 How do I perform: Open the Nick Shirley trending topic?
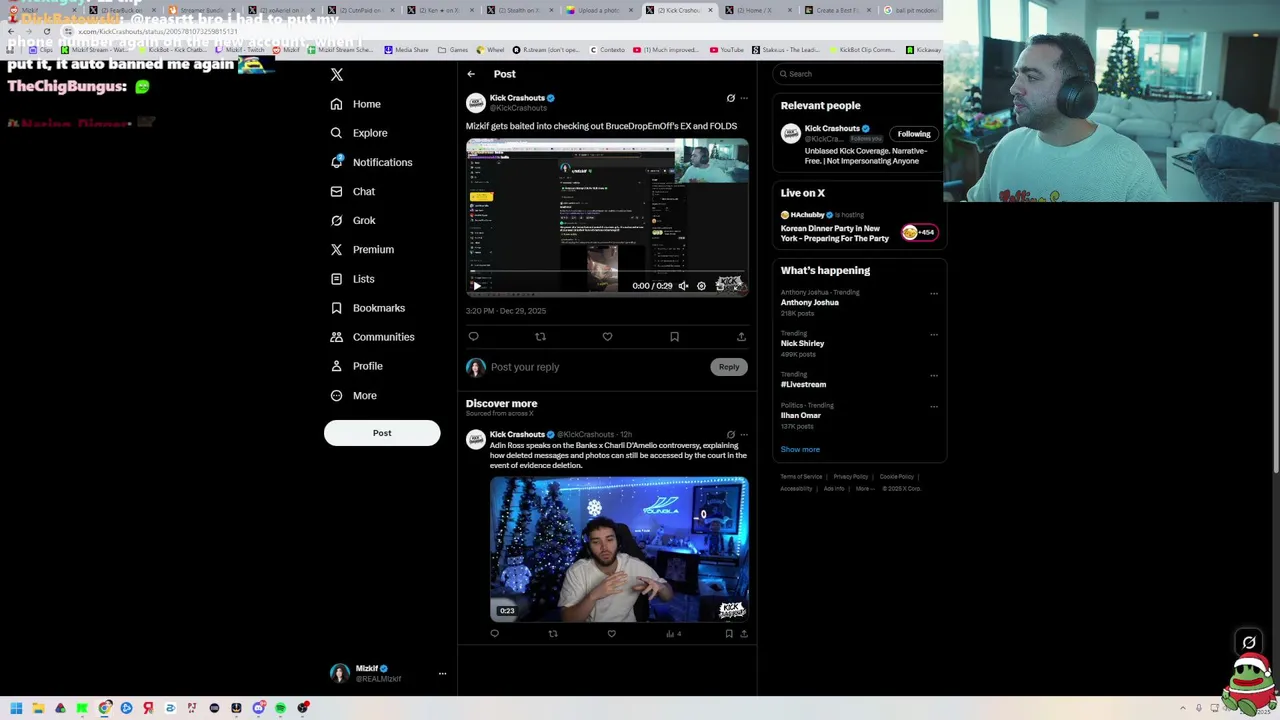(803, 343)
